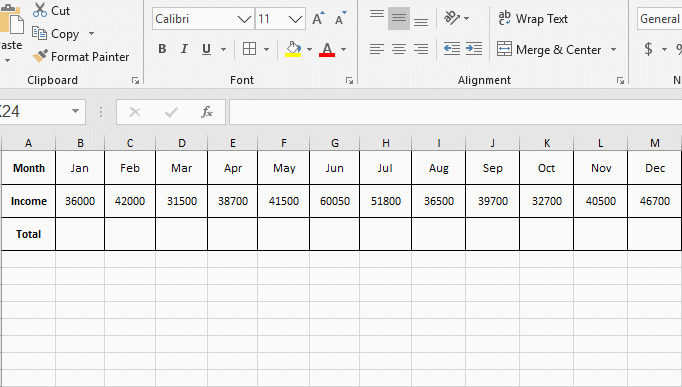Select empty Total cell under Jan
Image resolution: width=682 pixels, height=387 pixels.
coord(80,234)
